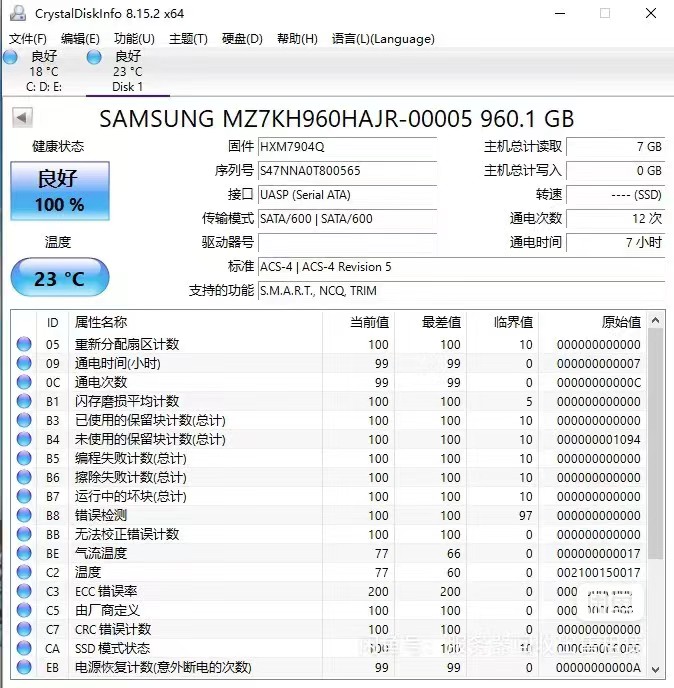Click the power on count 12 次
Screen dimensions: 674x688
tap(616, 219)
